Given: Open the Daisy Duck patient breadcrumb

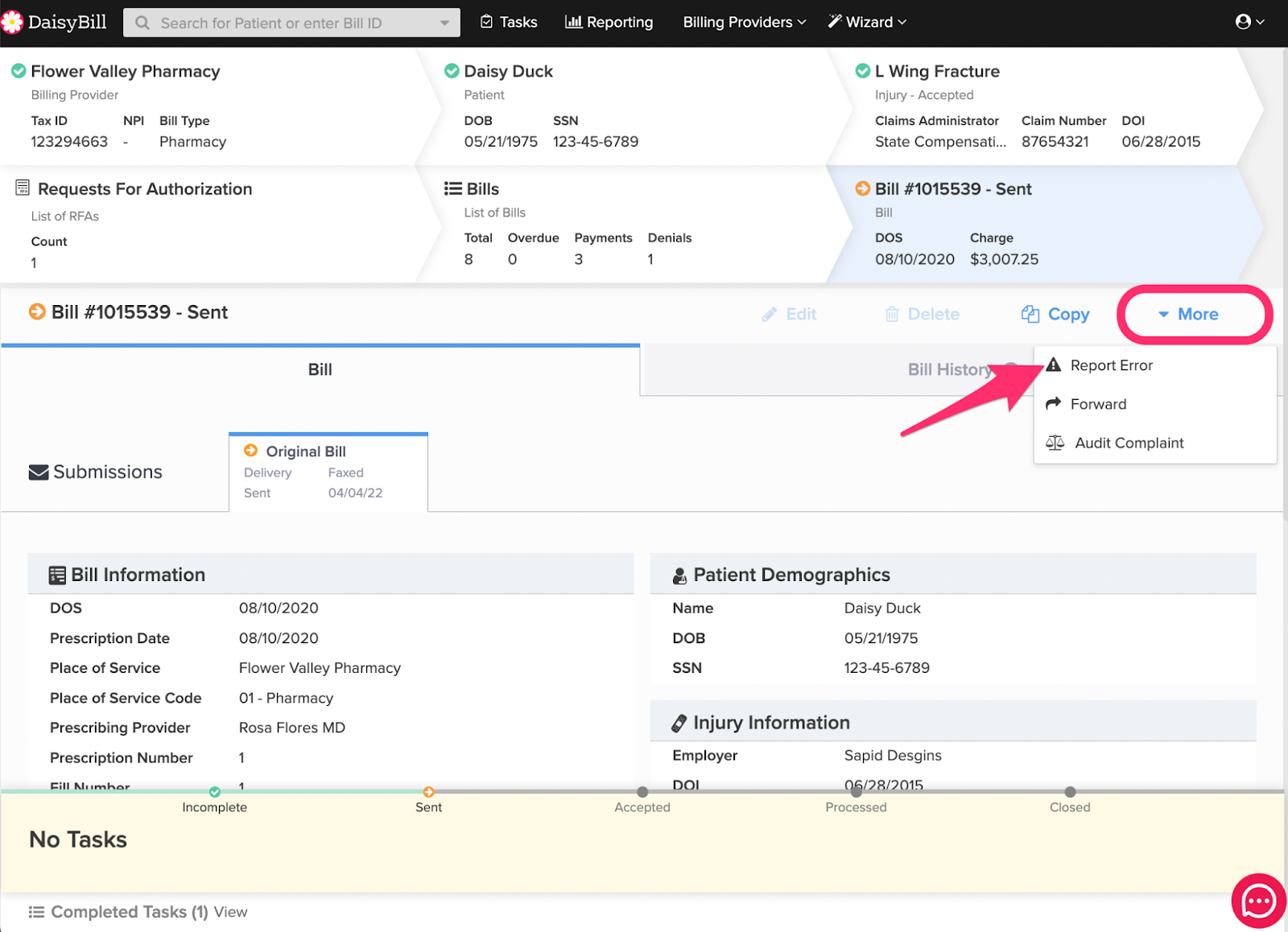Looking at the screenshot, I should click(508, 71).
